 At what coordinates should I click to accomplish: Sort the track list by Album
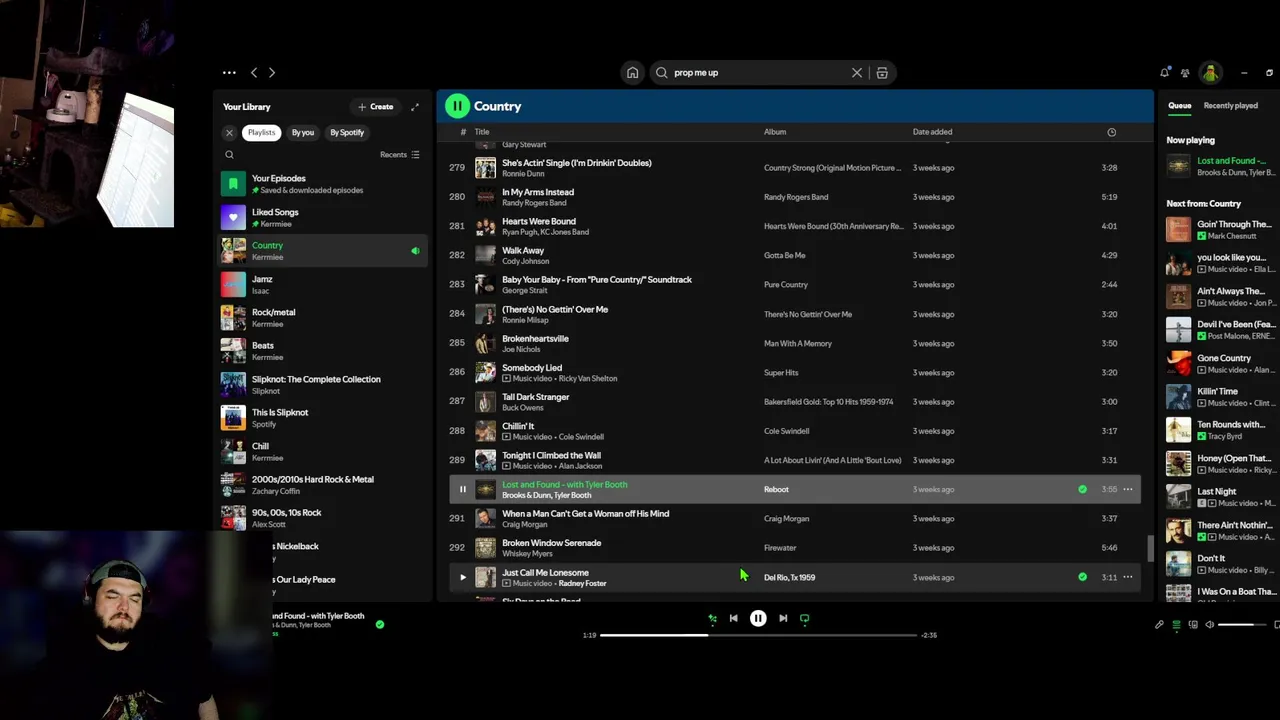click(775, 132)
